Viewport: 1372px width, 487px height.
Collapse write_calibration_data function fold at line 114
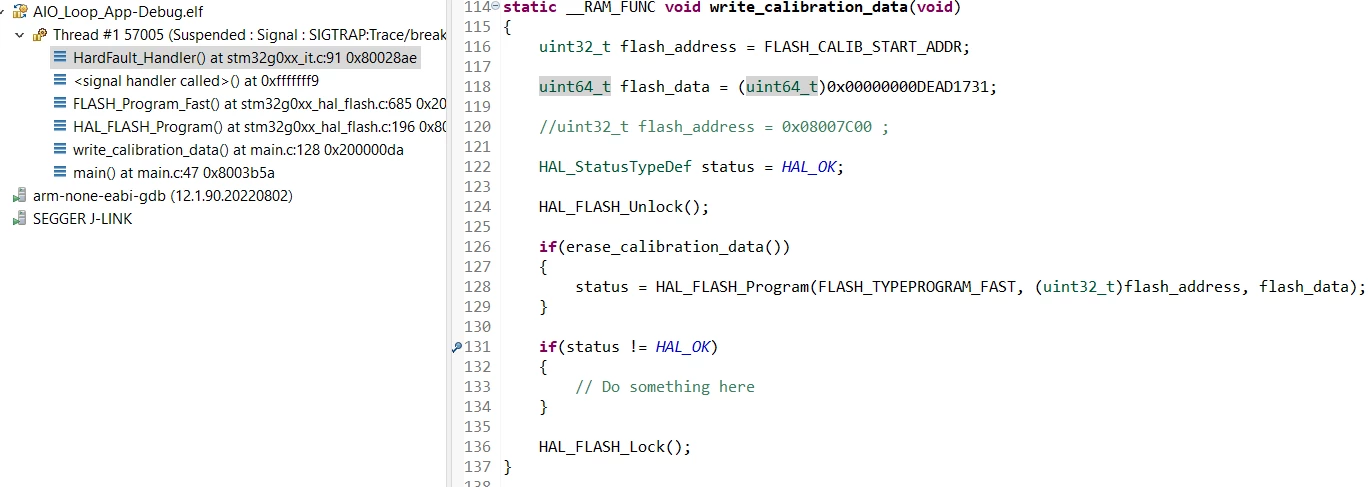(496, 6)
